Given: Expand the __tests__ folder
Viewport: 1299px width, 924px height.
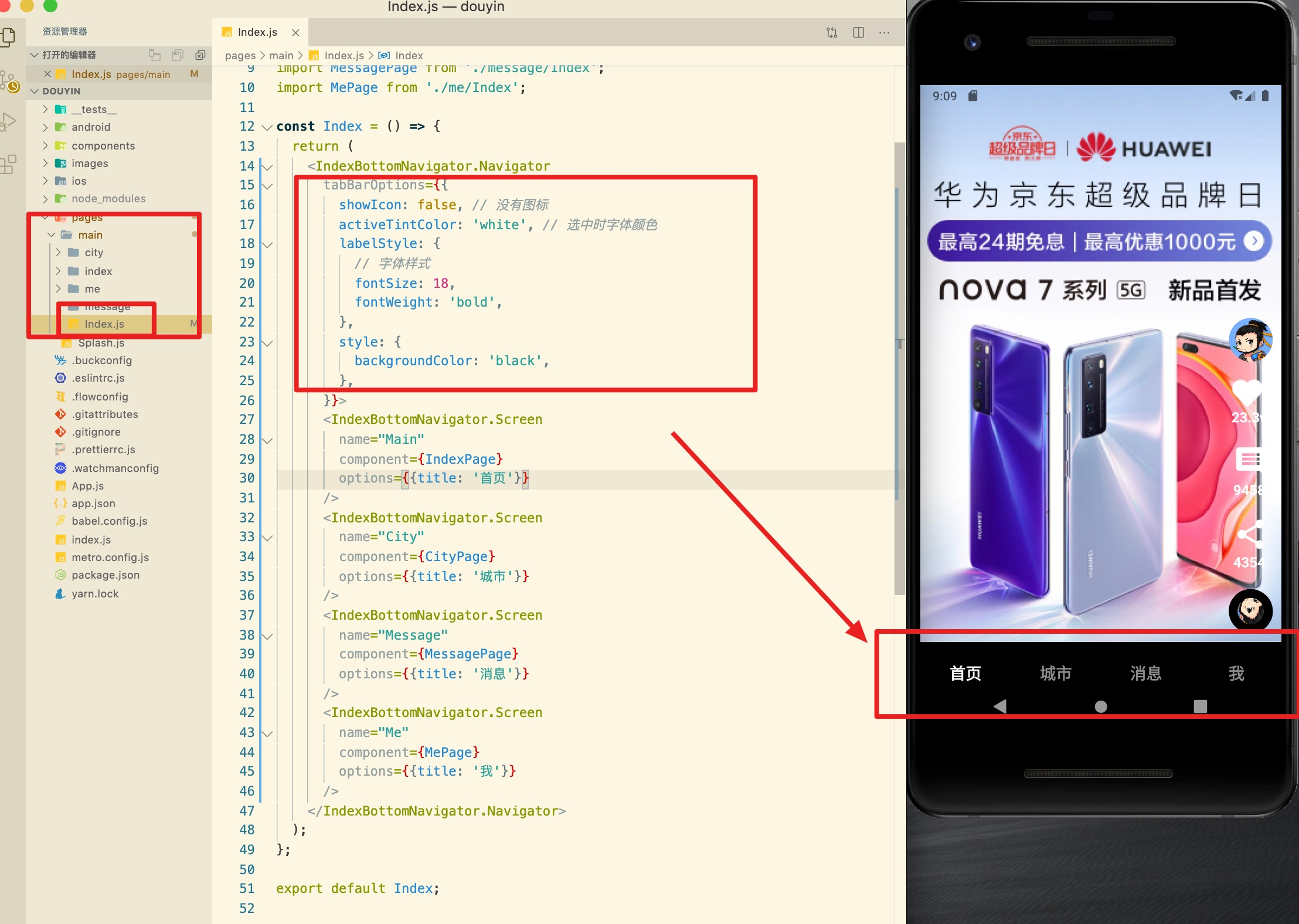Looking at the screenshot, I should coord(45,110).
